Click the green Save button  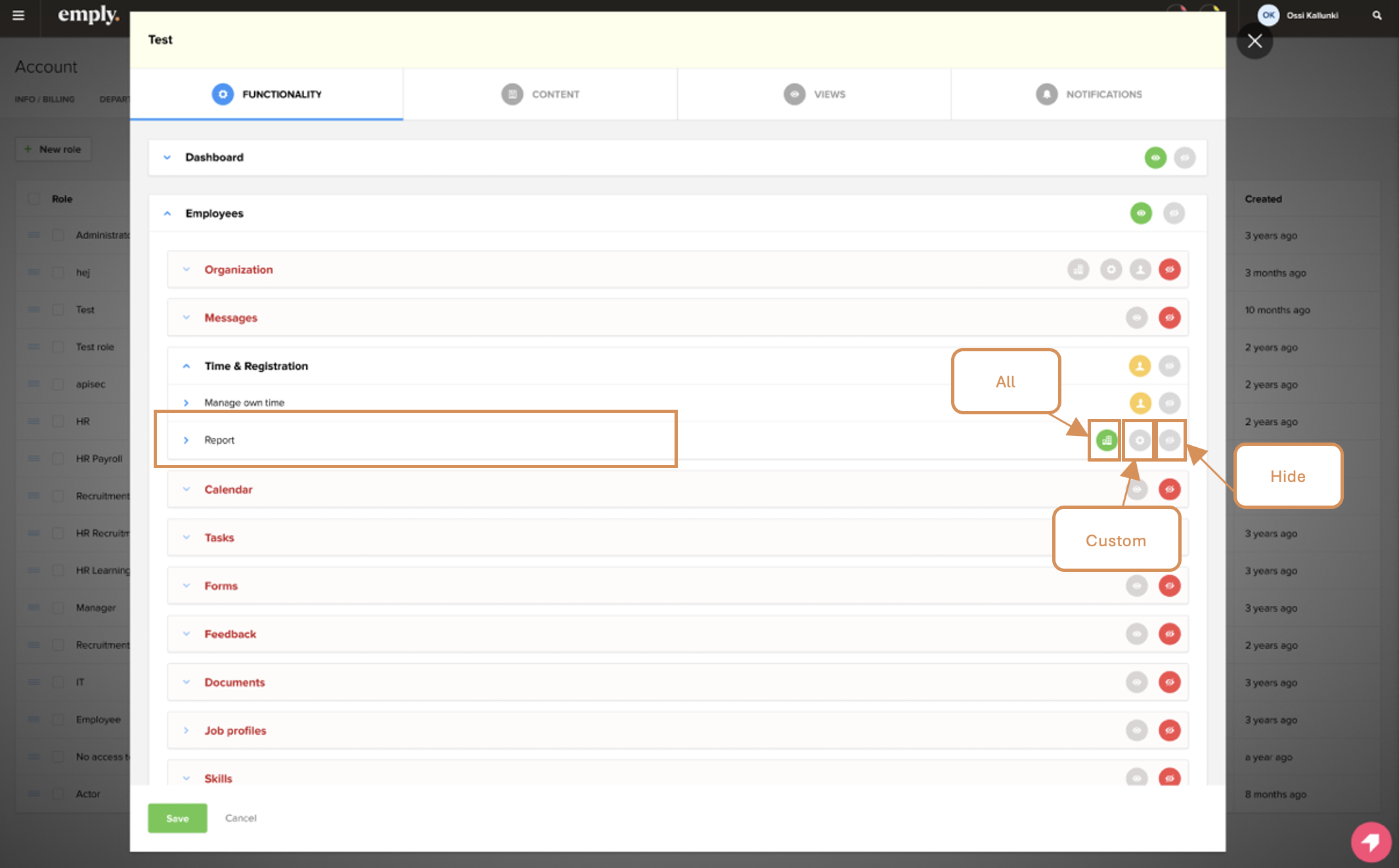coord(177,818)
